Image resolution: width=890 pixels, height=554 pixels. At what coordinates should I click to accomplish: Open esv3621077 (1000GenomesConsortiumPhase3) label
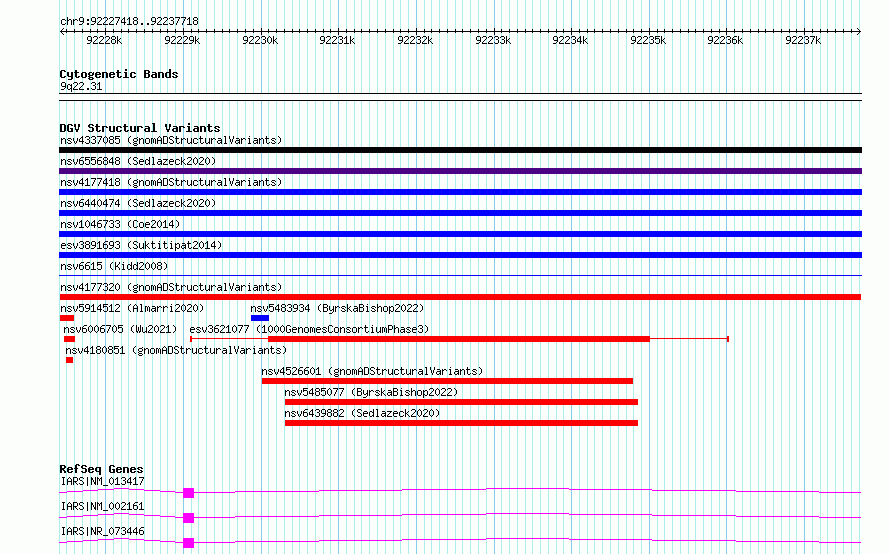tap(309, 329)
